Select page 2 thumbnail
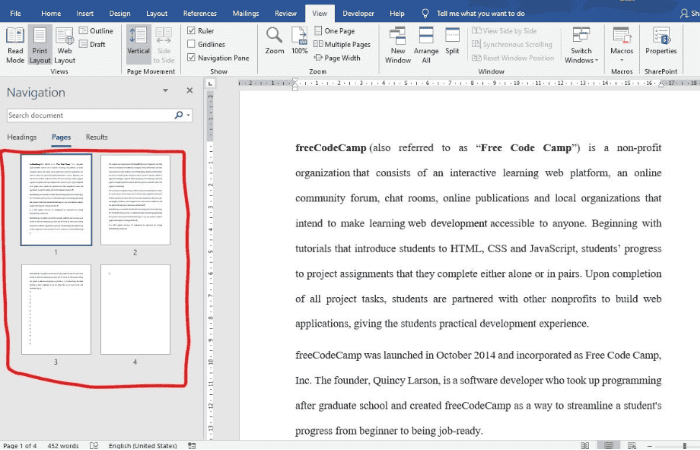Screen dimensions: 700x450 (x=135, y=200)
